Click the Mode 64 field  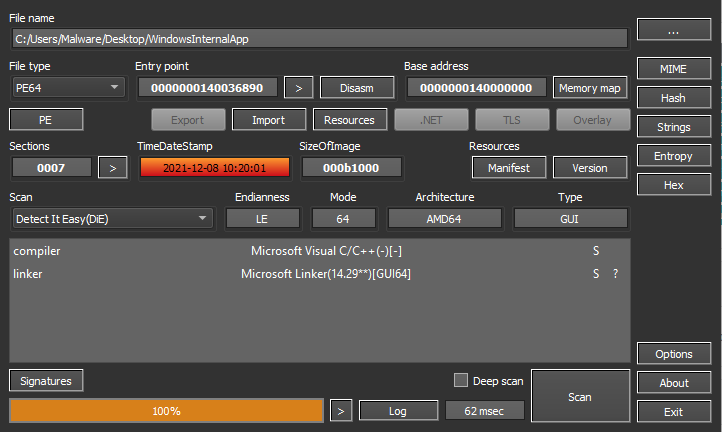click(343, 219)
